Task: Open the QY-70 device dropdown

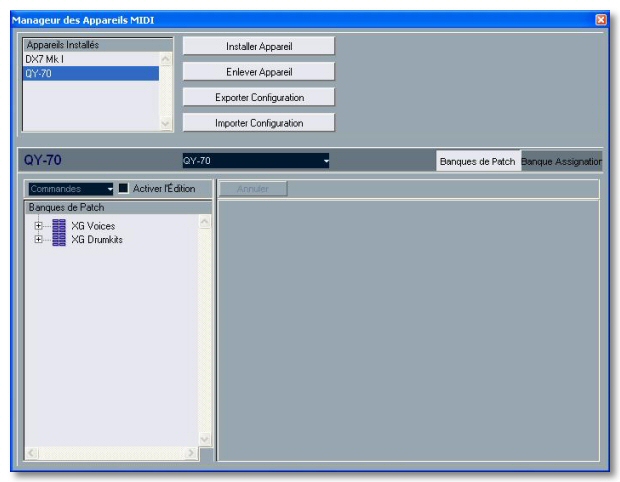Action: coord(255,161)
